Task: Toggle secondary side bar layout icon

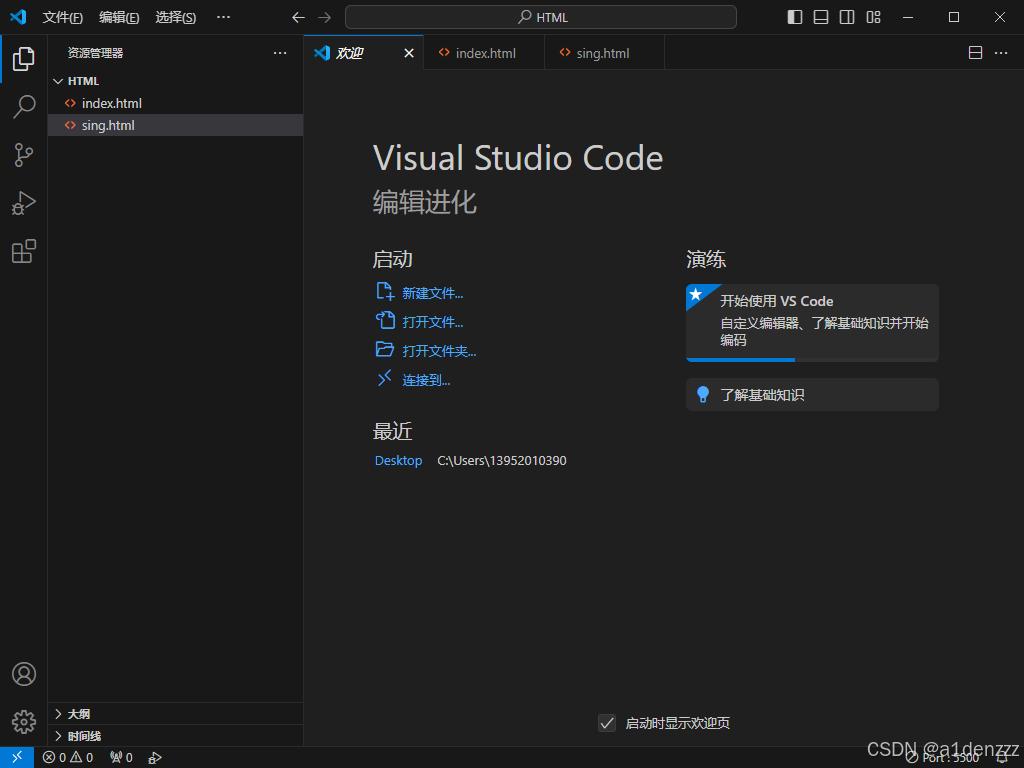Action: (847, 18)
